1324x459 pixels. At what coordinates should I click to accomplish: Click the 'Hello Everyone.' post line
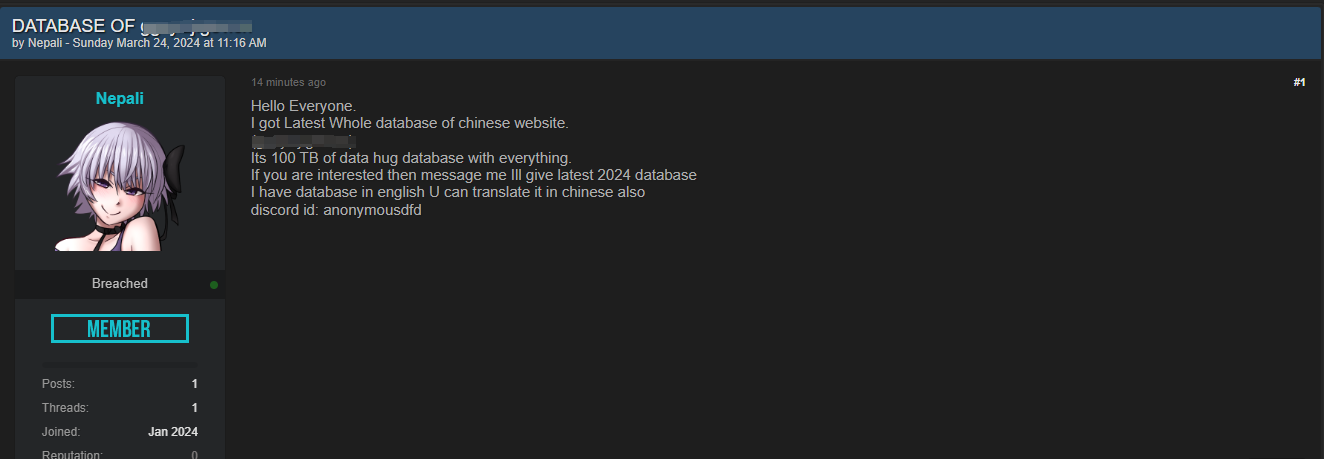[304, 106]
